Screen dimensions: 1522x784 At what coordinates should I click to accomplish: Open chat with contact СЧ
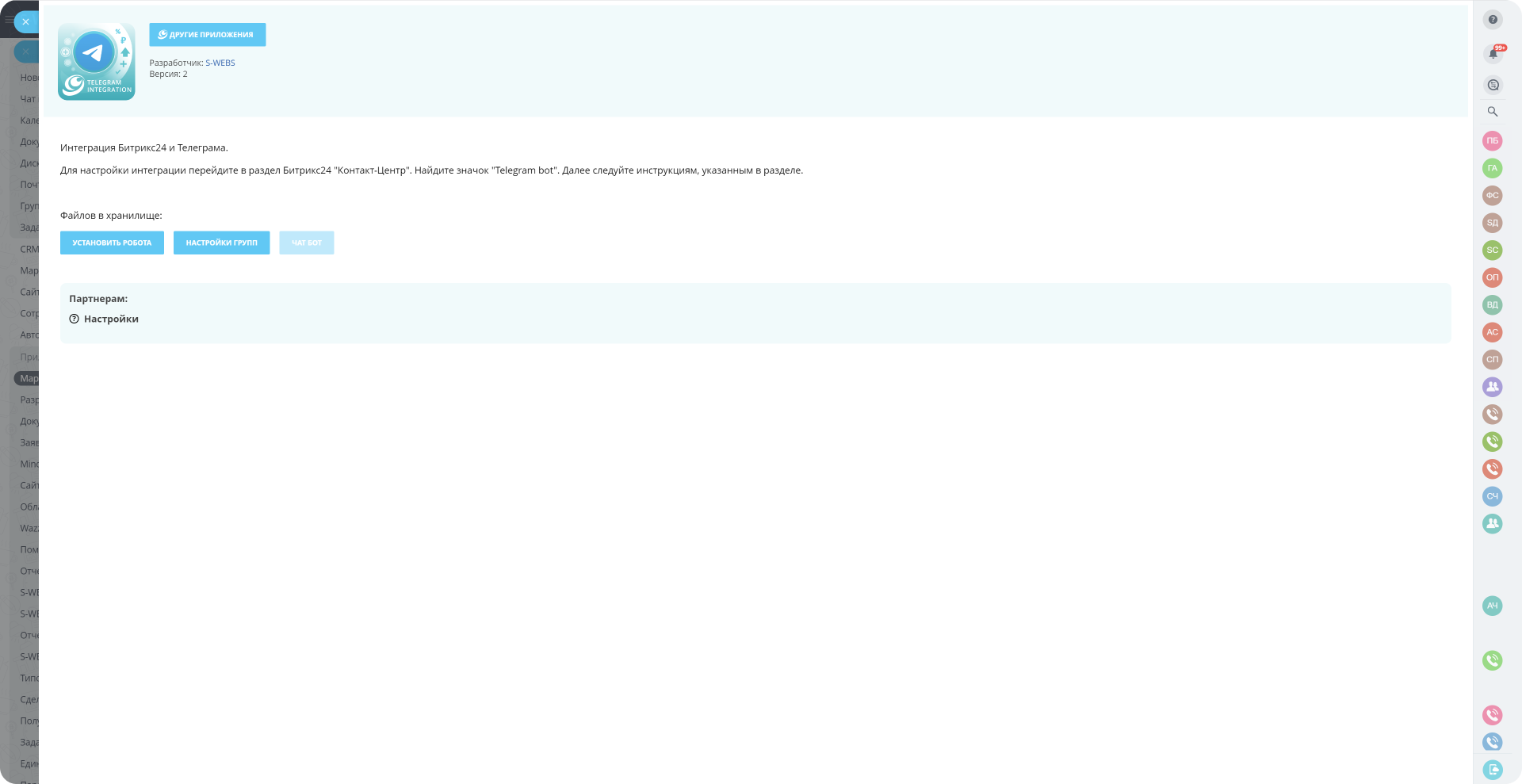click(1493, 496)
